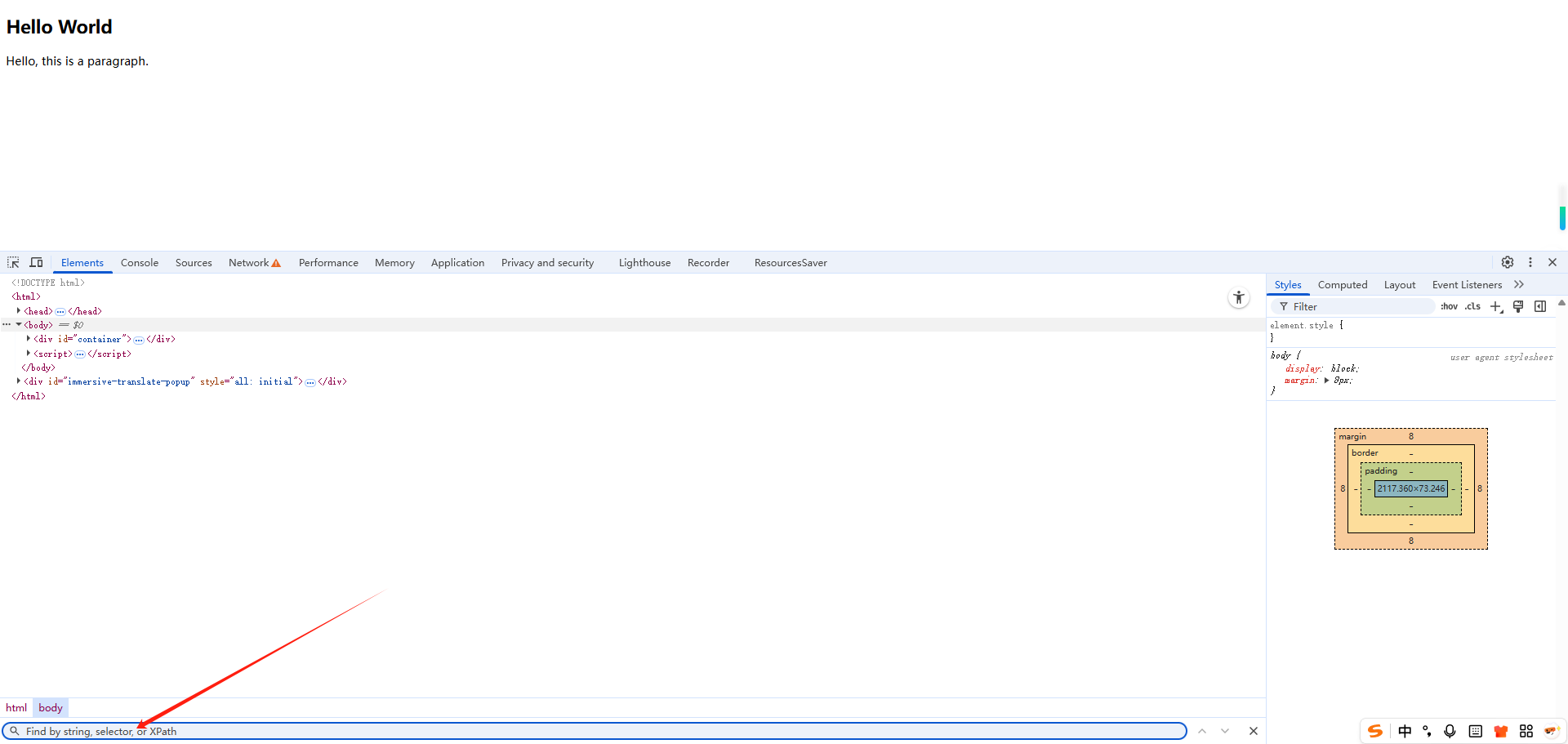Click the display property name in body rule

click(1303, 368)
